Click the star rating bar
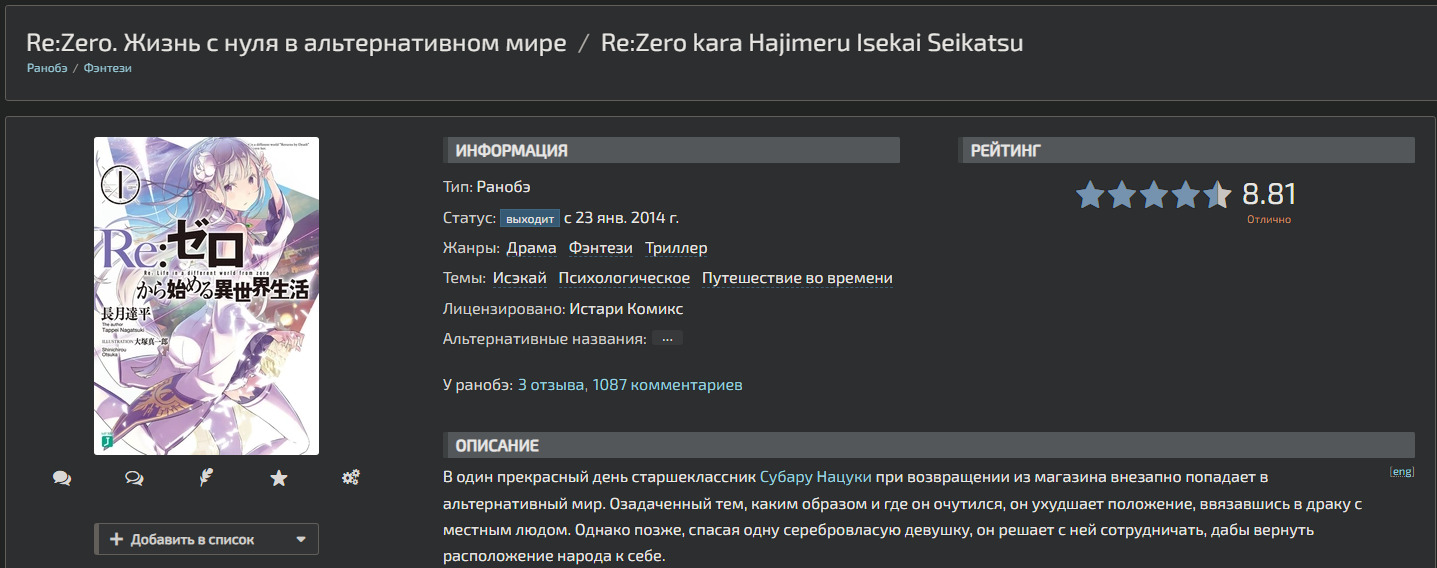1437x568 pixels. [x=1153, y=194]
